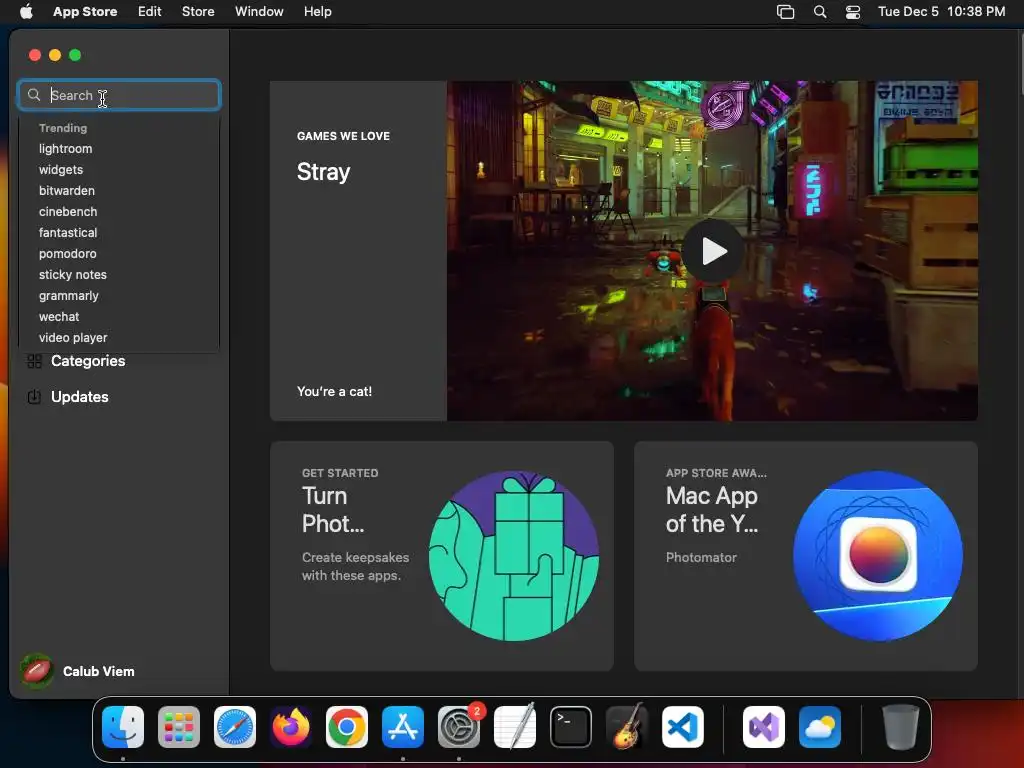
Task: Select trending search 'widgets'
Action: 61,170
